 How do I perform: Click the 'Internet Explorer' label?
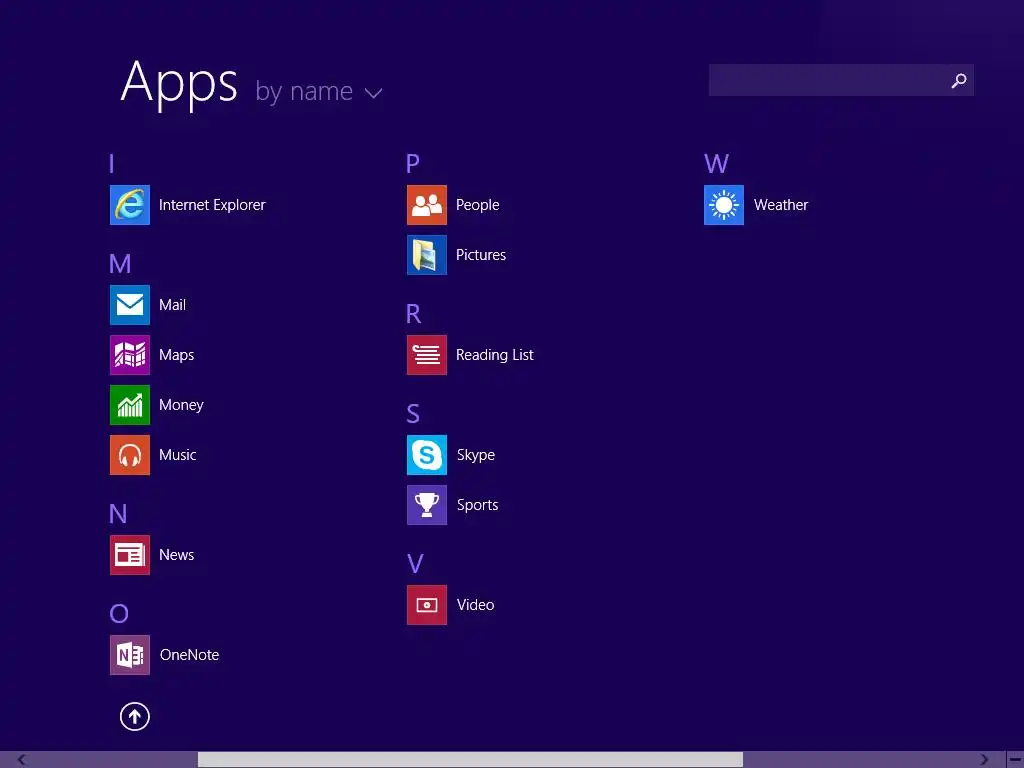[212, 205]
